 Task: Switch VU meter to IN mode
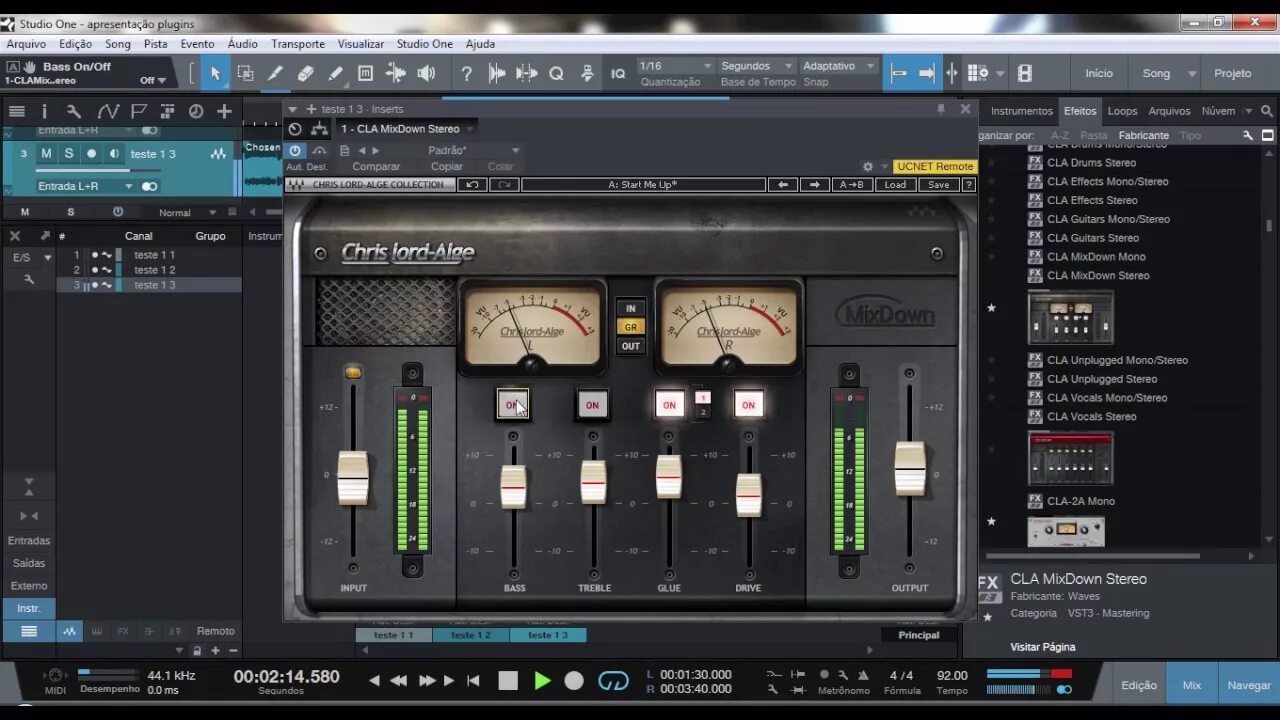[630, 308]
